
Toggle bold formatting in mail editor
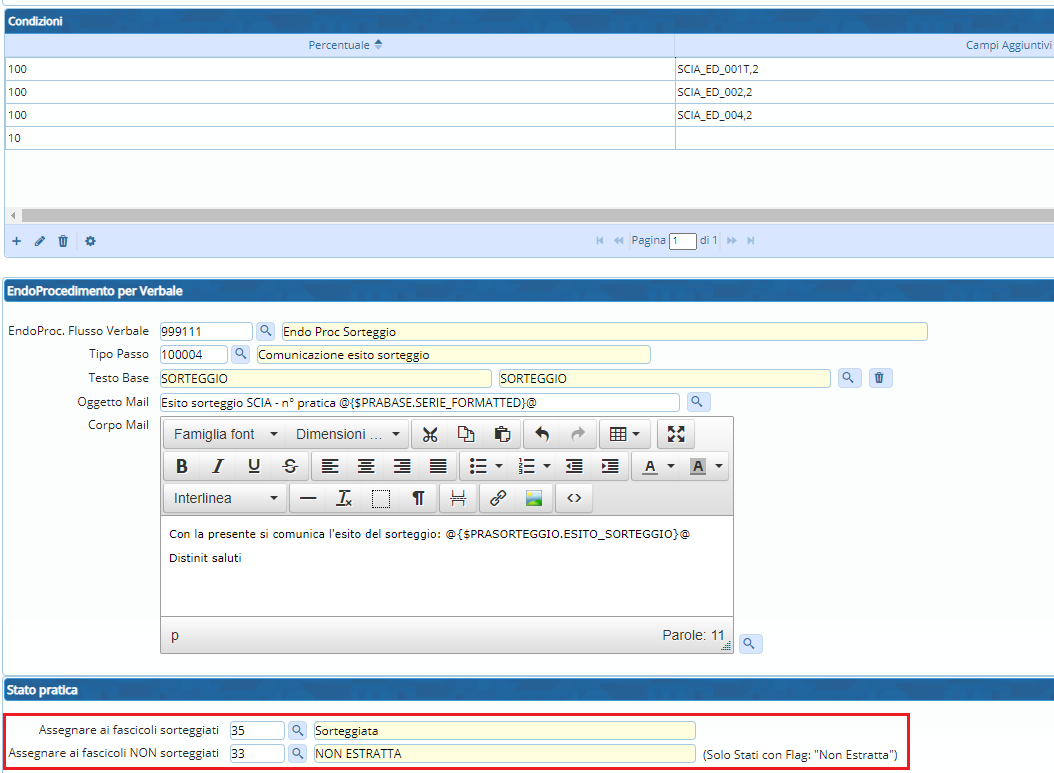[182, 466]
